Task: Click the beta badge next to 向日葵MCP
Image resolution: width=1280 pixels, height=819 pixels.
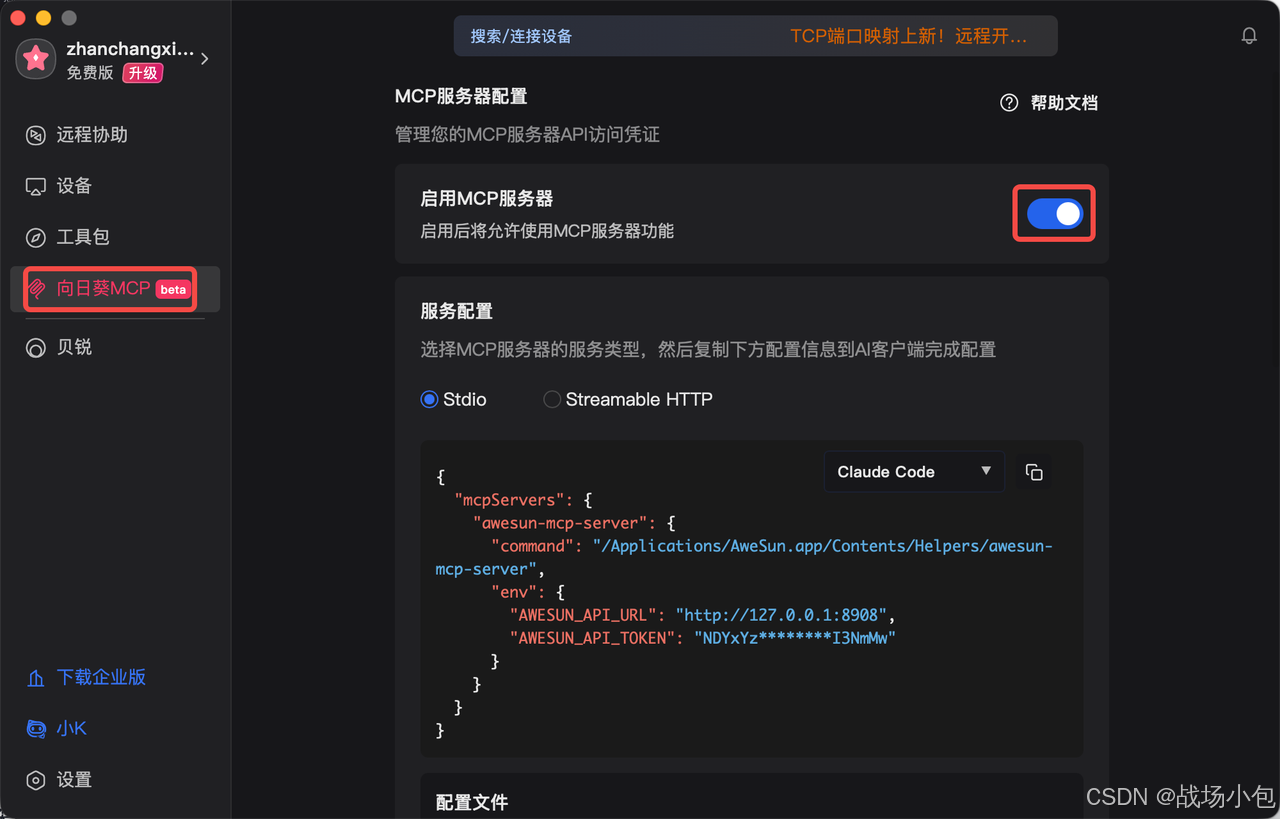Action: [173, 289]
